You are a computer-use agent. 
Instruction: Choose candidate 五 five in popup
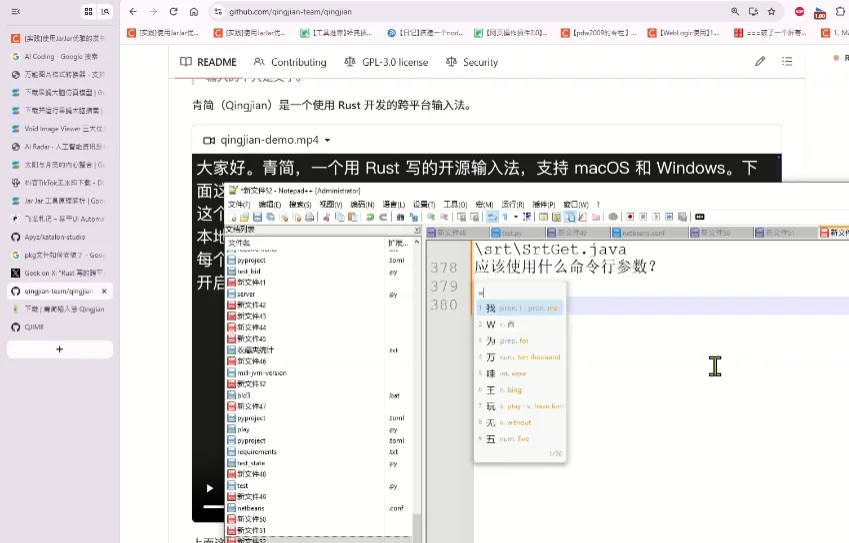pos(520,439)
